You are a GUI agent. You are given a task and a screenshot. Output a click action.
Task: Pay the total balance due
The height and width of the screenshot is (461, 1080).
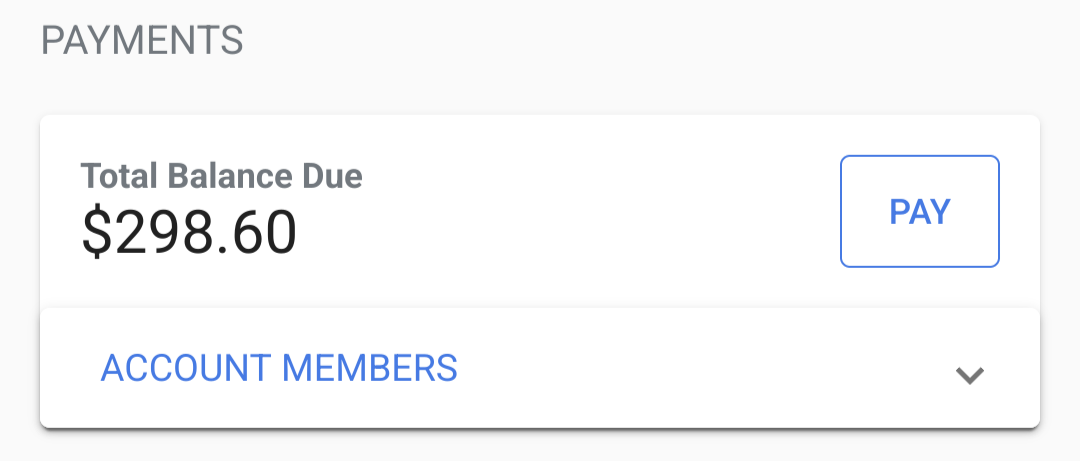point(919,211)
